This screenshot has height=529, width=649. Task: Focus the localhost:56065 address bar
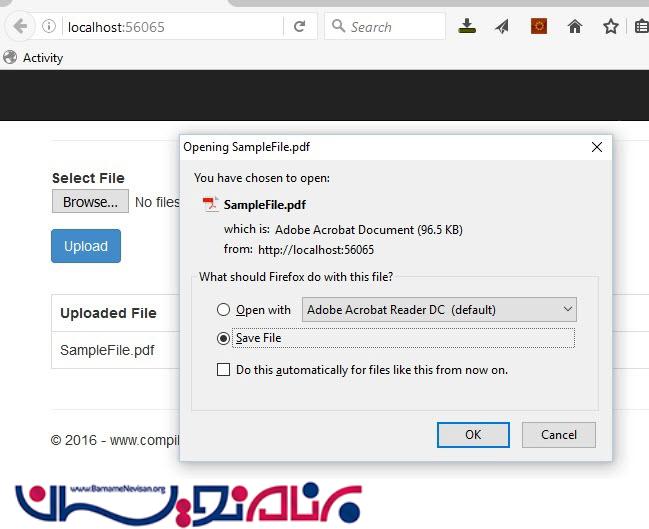click(174, 27)
